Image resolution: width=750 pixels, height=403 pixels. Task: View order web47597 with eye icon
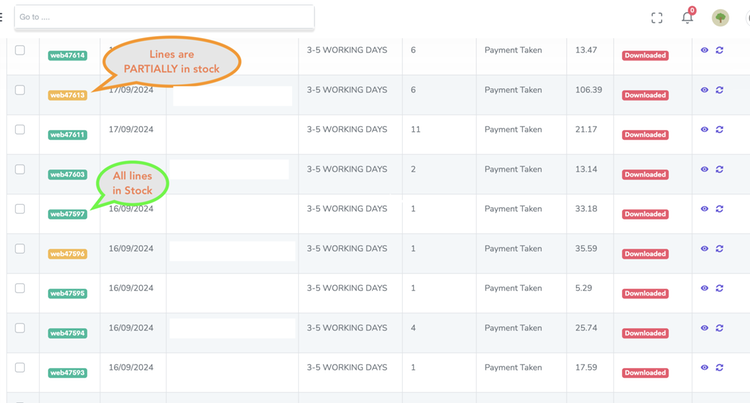click(705, 209)
